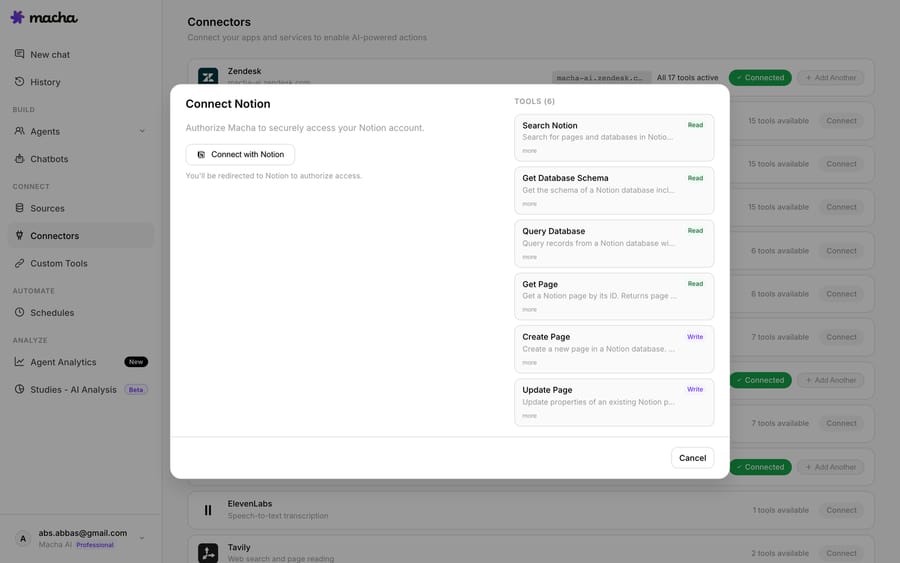Click the Tavily connector logo

click(x=208, y=553)
